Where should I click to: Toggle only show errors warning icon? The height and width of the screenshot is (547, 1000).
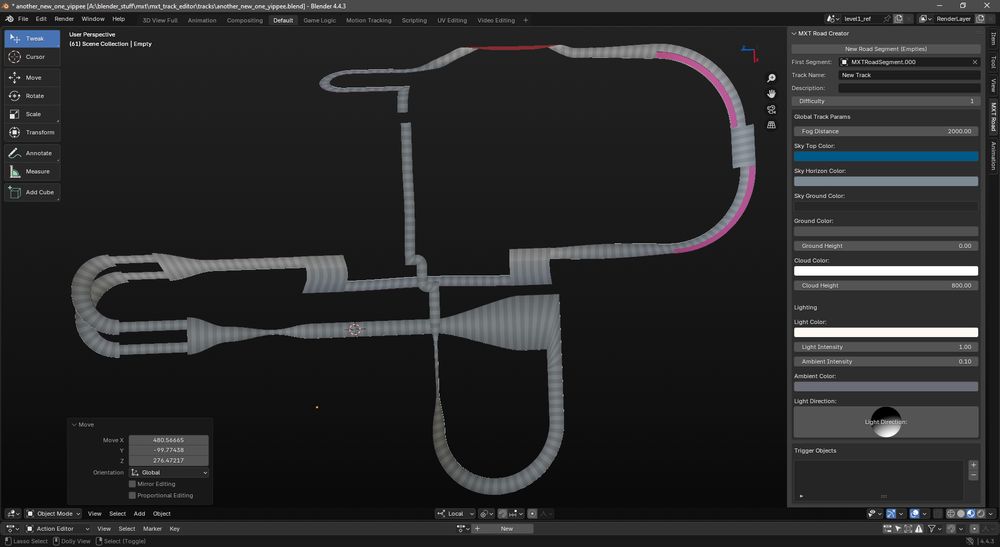tap(918, 529)
